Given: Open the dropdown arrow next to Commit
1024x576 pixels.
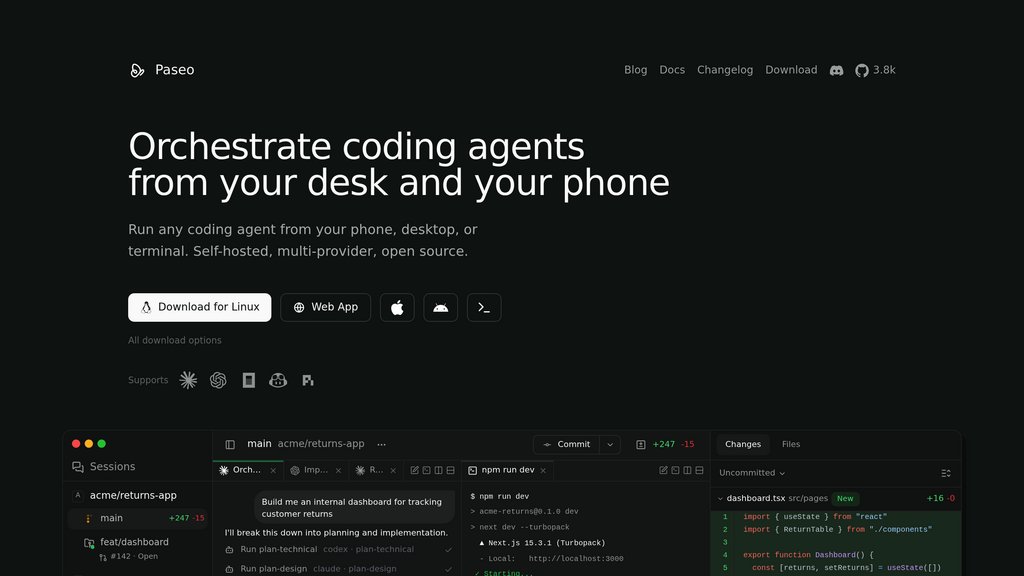Looking at the screenshot, I should click(610, 444).
